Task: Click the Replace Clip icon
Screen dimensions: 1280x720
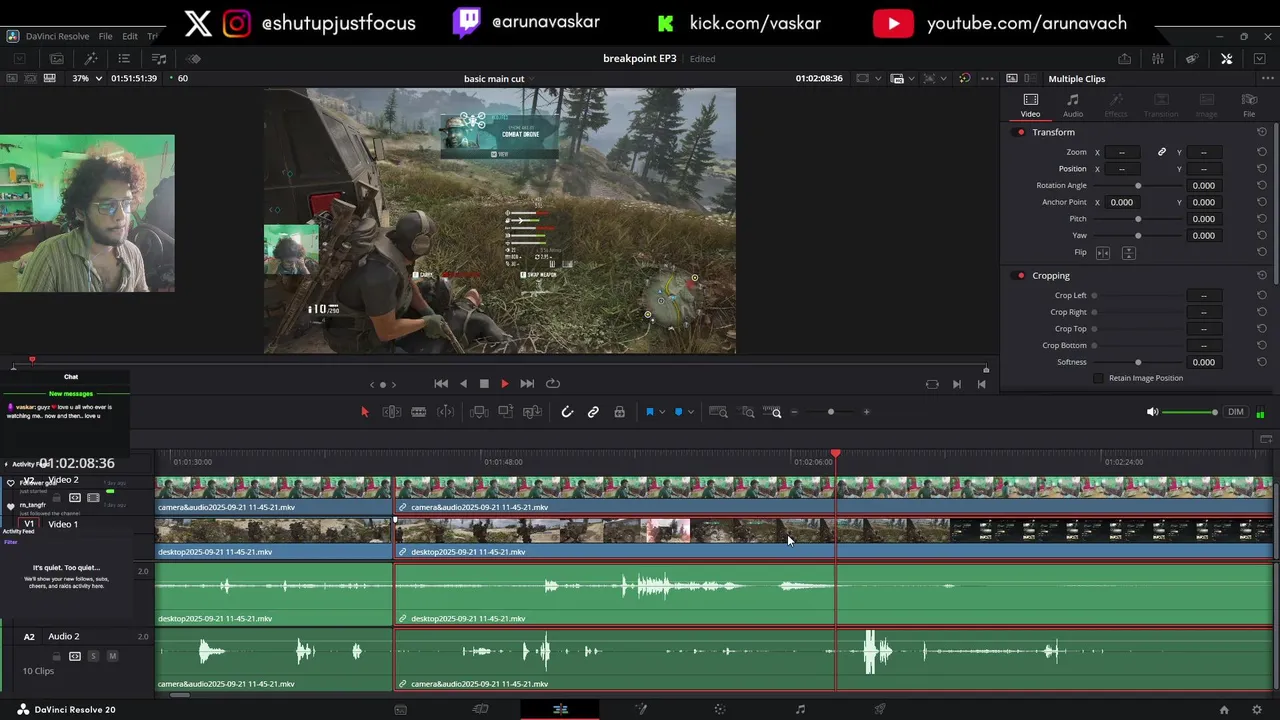Action: coord(532,412)
